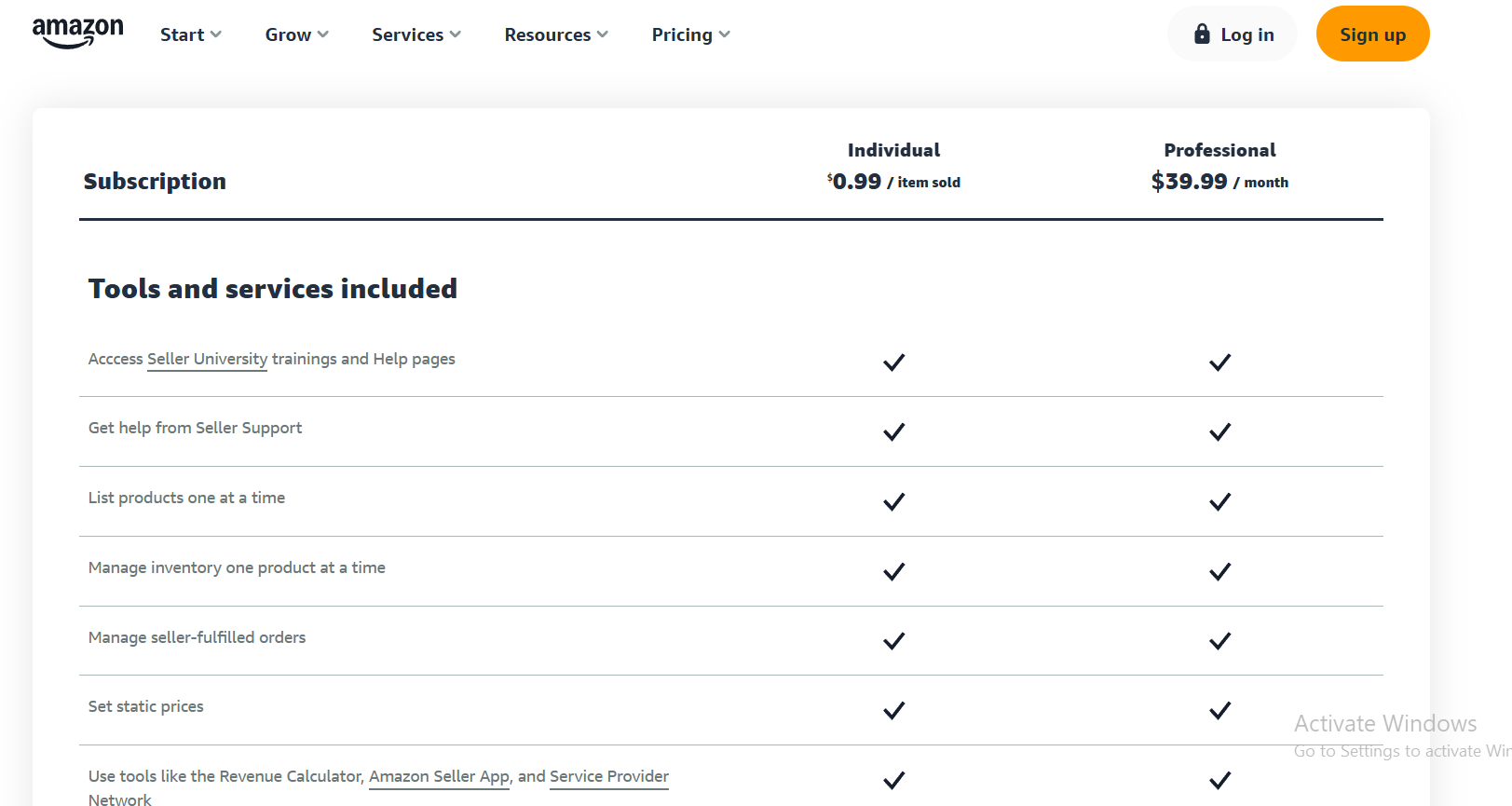
Task: Click the Log in button
Action: click(x=1233, y=34)
